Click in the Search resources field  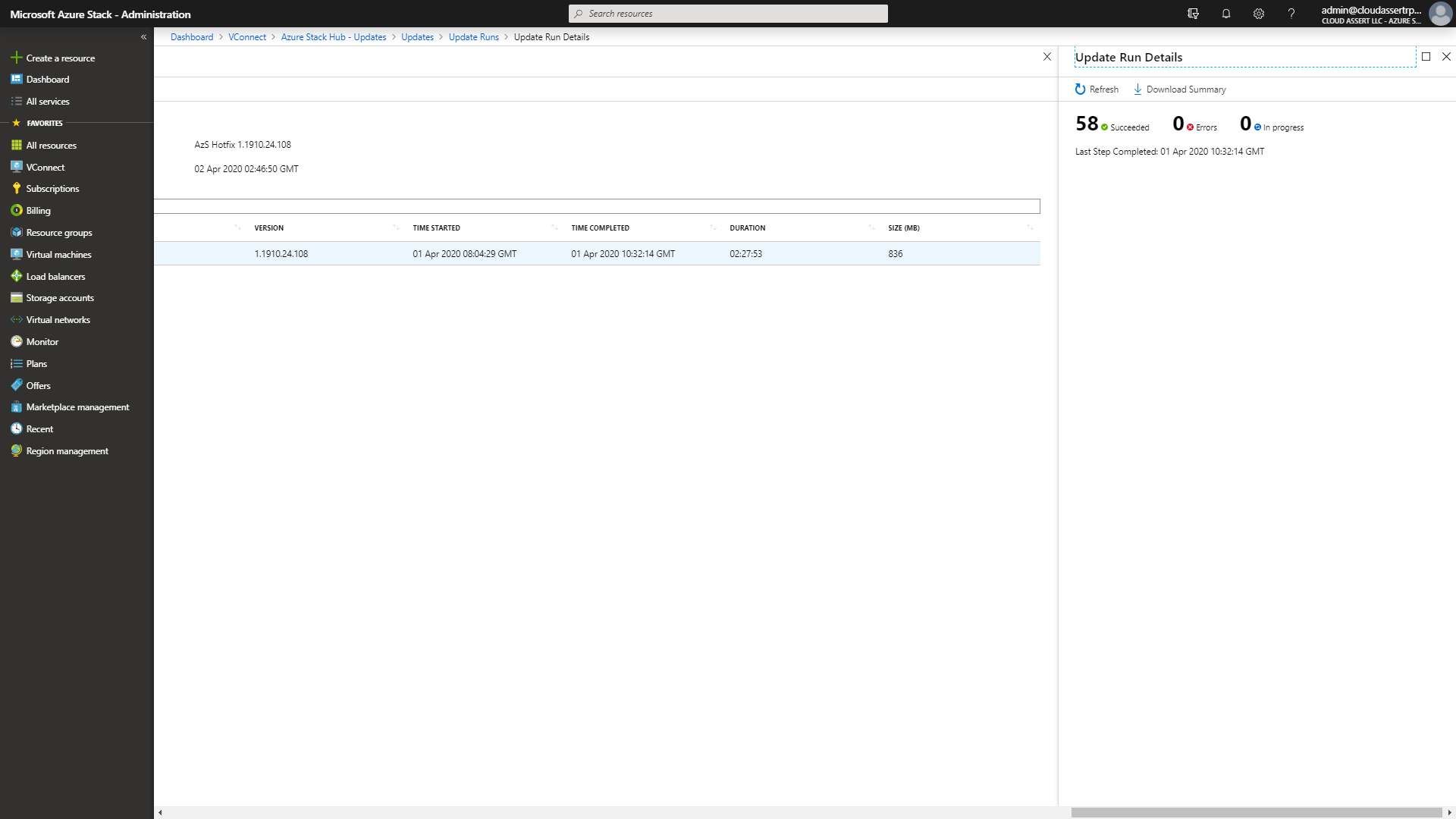click(x=728, y=14)
